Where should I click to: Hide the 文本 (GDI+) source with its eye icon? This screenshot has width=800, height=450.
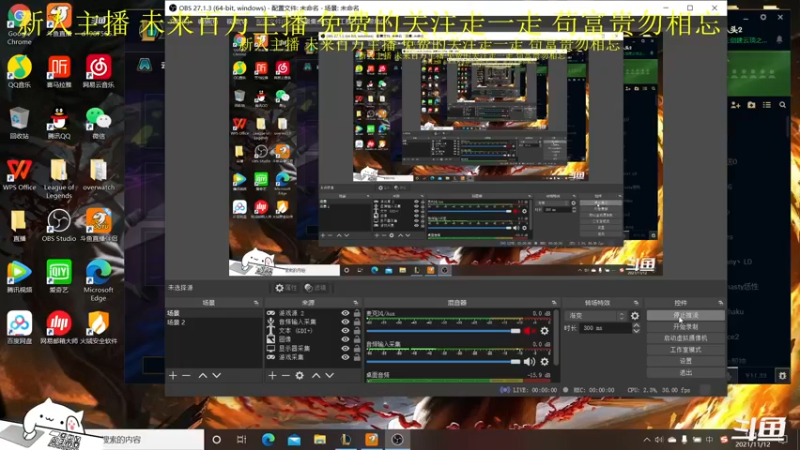(345, 331)
